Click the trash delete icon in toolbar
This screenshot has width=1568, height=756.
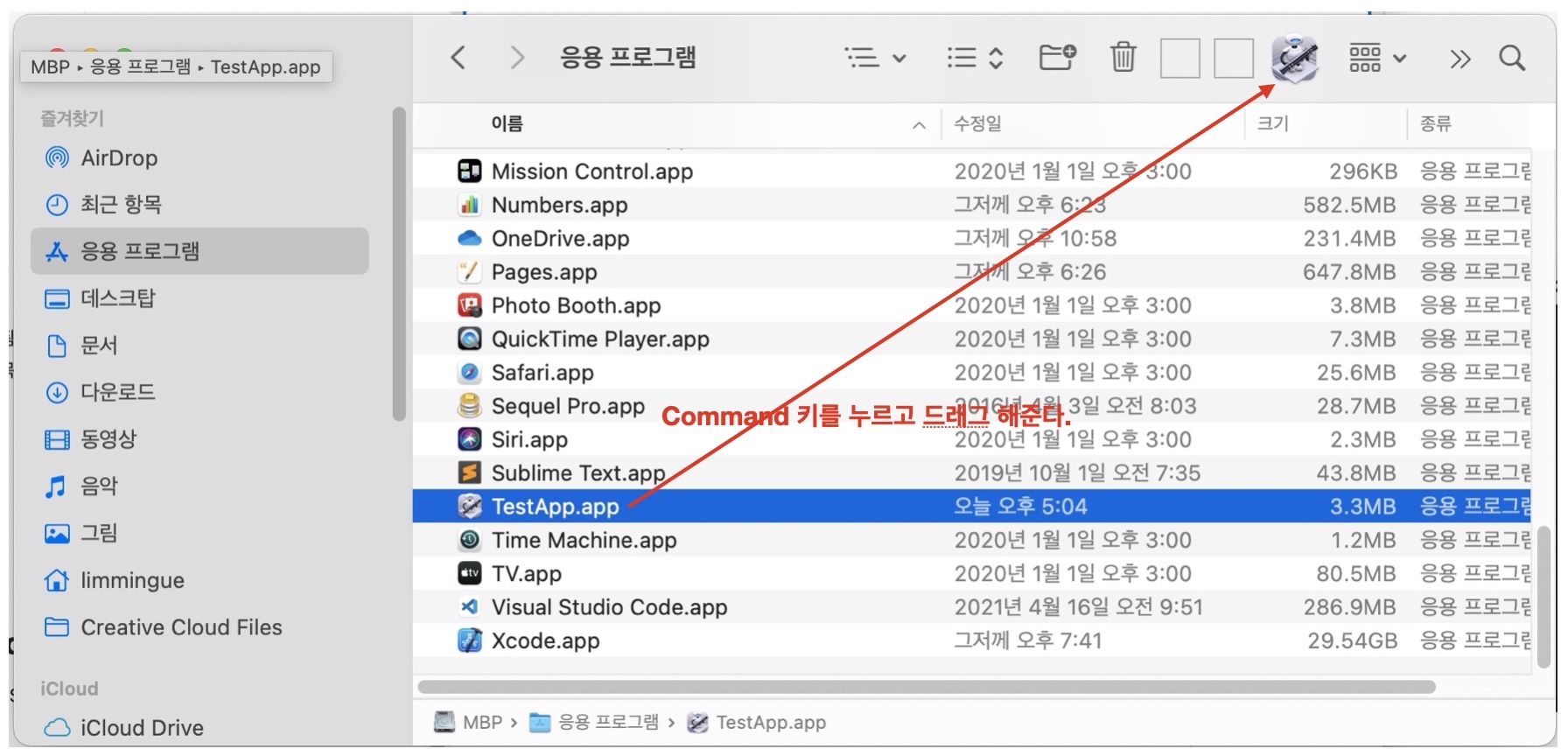point(1123,58)
